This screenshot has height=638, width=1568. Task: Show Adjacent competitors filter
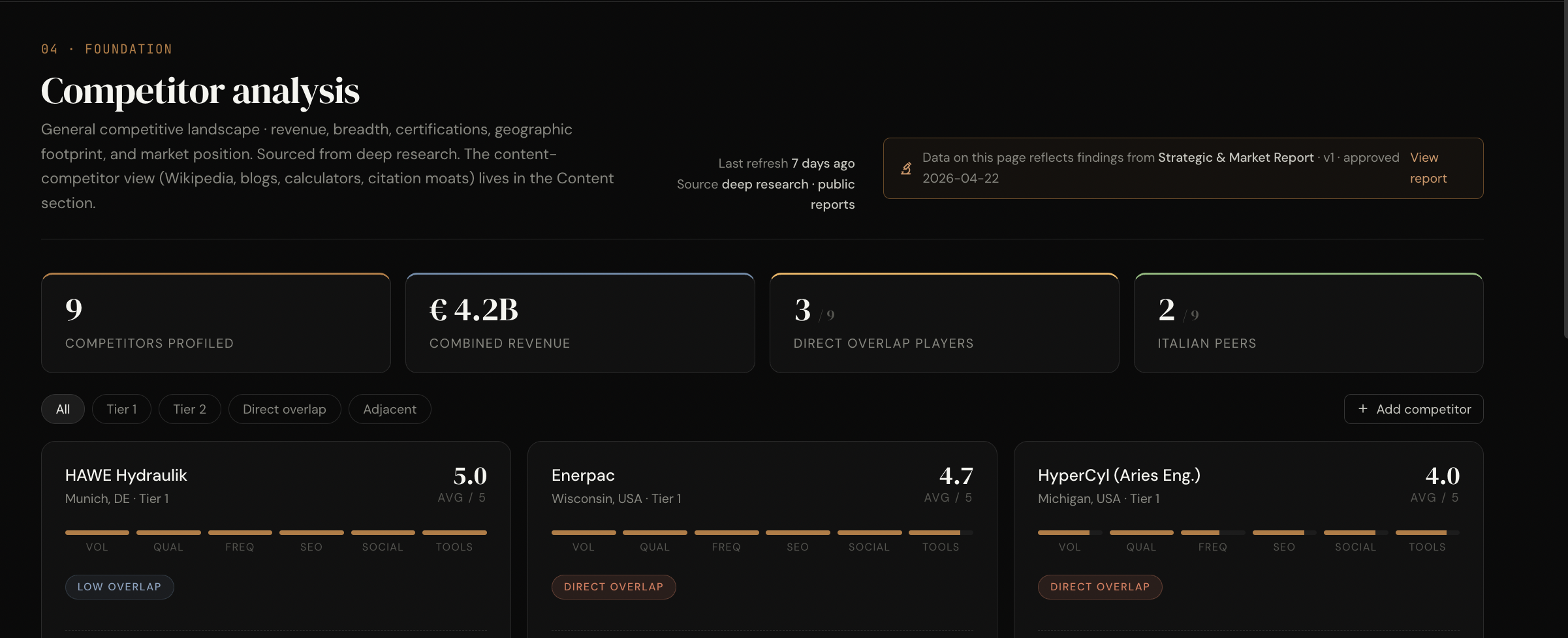point(390,409)
